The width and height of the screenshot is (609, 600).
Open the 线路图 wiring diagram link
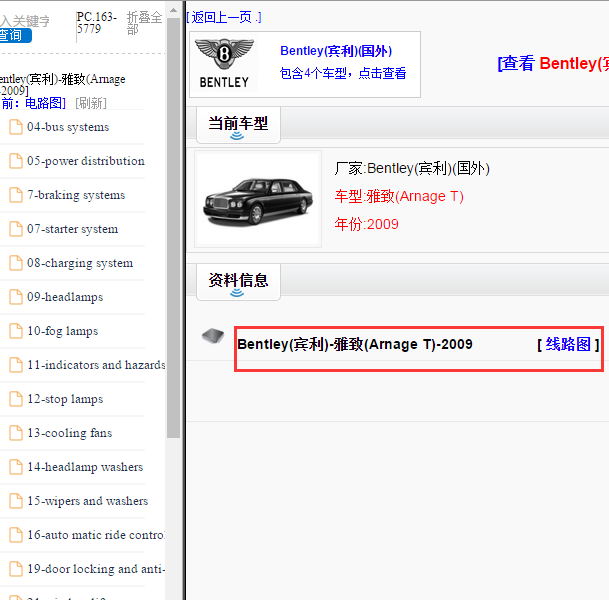pyautogui.click(x=568, y=344)
